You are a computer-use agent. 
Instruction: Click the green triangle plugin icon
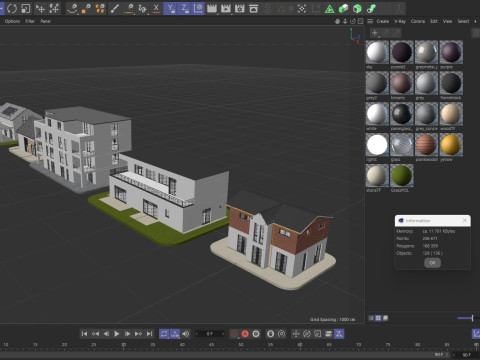pos(329,9)
